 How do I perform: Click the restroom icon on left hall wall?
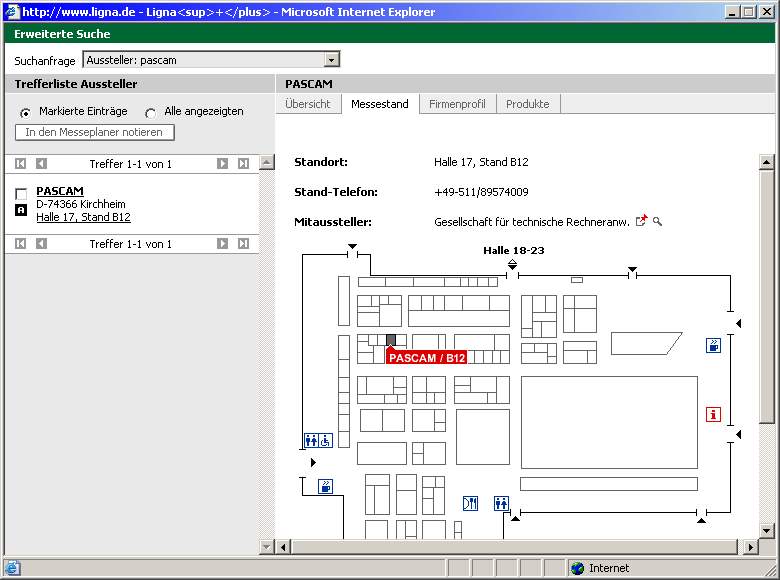pos(311,440)
